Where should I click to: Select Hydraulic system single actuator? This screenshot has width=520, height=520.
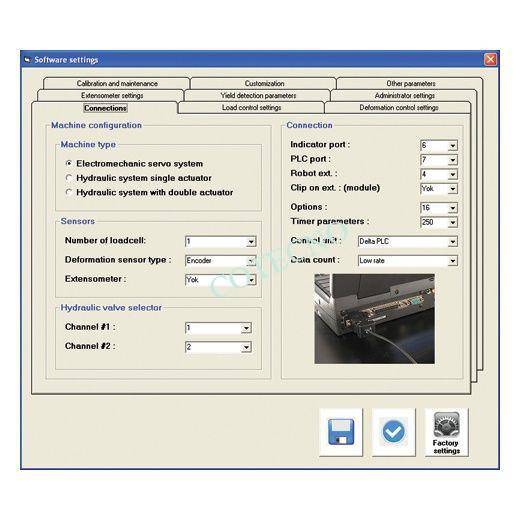pos(69,178)
